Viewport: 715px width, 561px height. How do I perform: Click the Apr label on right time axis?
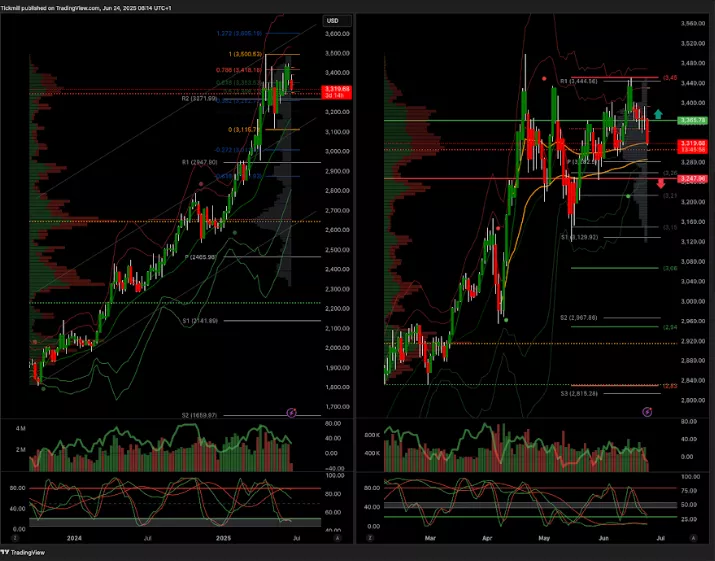[x=487, y=538]
